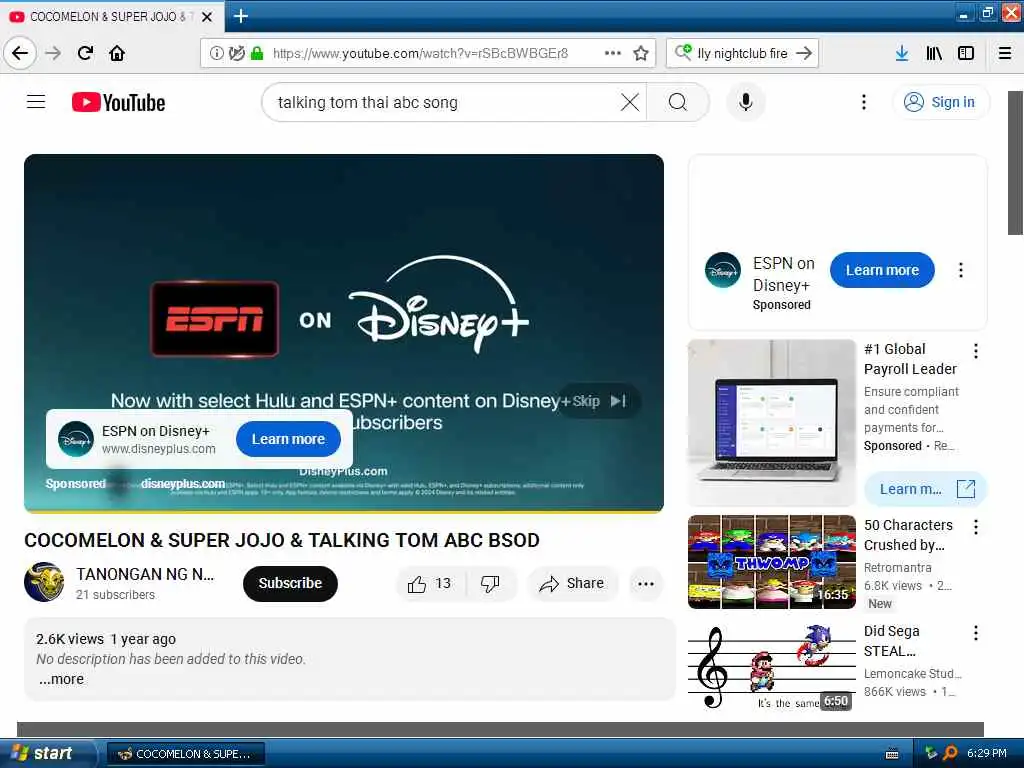Open the 50 Characters Crushed thumbnail
The image size is (1024, 768).
click(771, 562)
